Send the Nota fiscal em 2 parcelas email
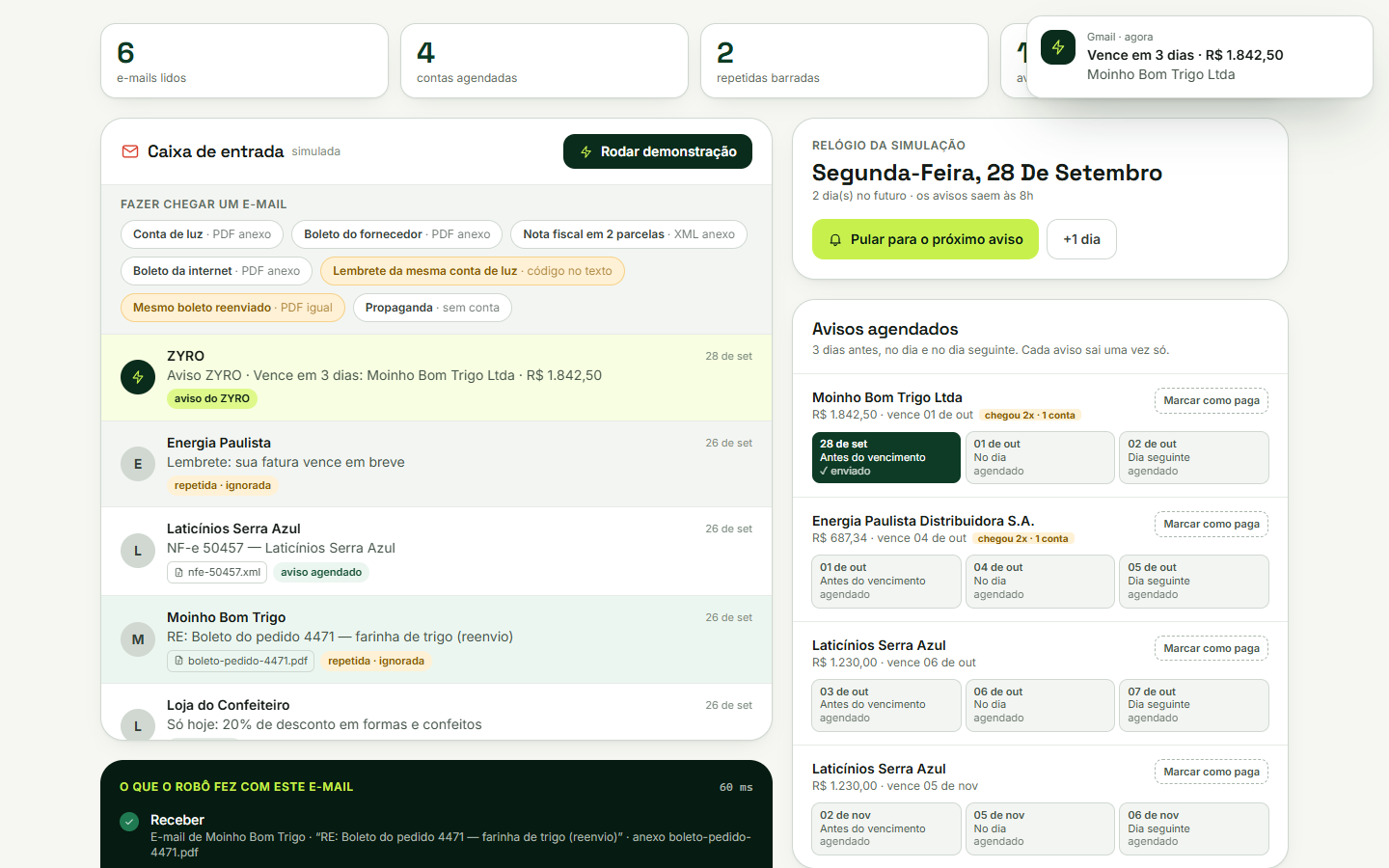The width and height of the screenshot is (1389, 868). click(629, 234)
